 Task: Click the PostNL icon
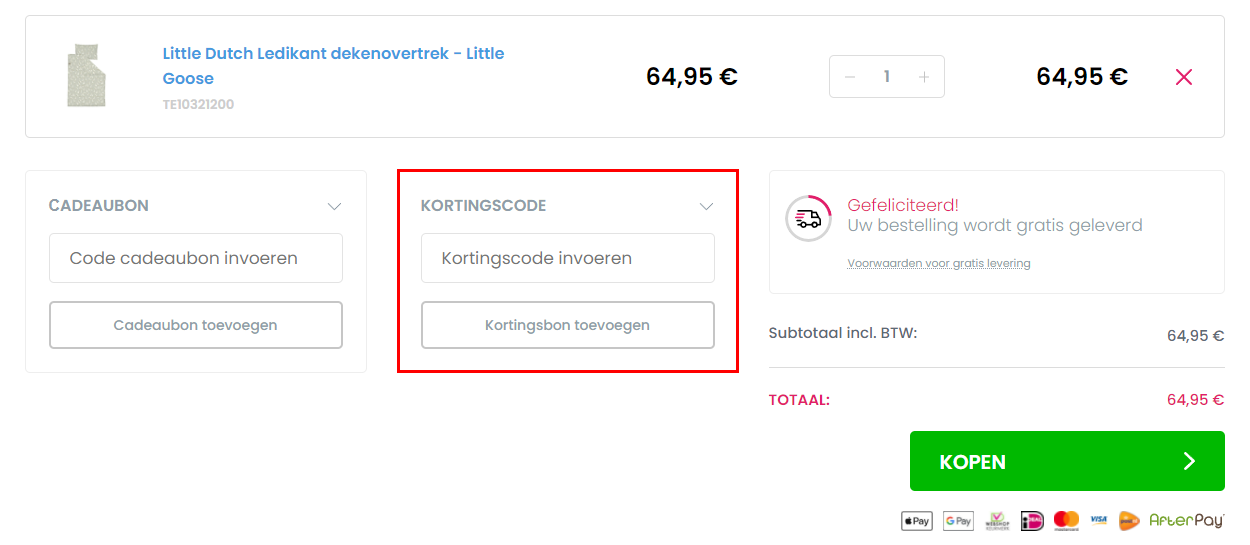(x=1129, y=521)
